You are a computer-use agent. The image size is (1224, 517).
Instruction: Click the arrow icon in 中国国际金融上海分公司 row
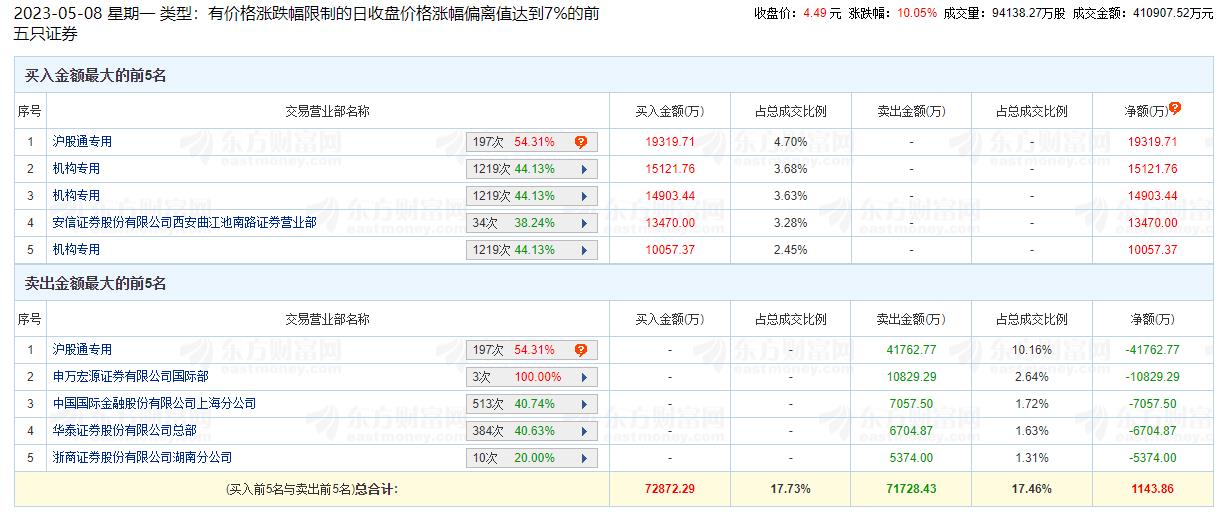582,404
